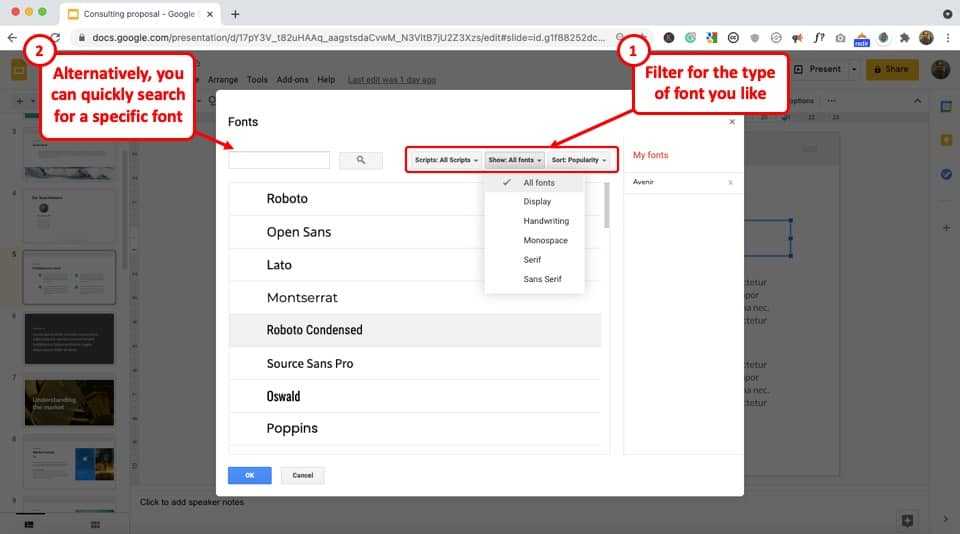Close the Fonts dialog with X

click(732, 121)
